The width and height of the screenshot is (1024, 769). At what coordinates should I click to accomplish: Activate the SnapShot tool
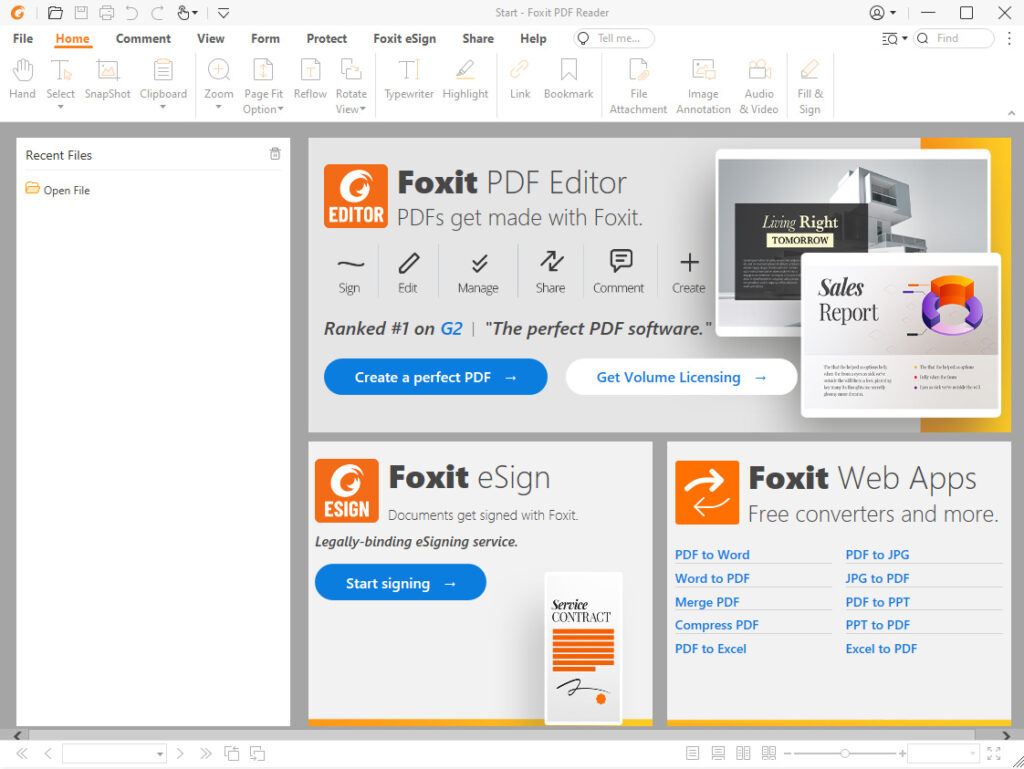tap(108, 79)
